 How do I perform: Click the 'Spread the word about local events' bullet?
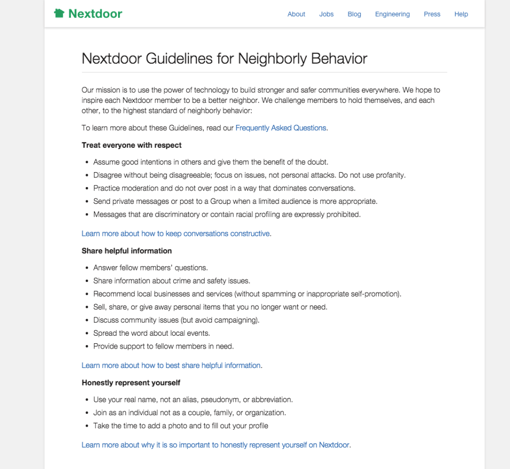coord(152,333)
